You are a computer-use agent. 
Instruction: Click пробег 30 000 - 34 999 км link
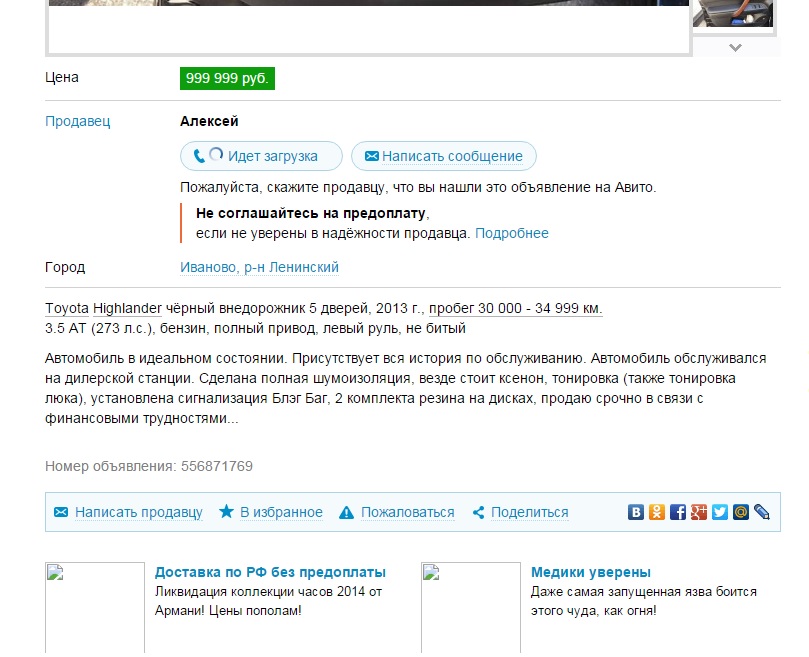click(x=515, y=308)
